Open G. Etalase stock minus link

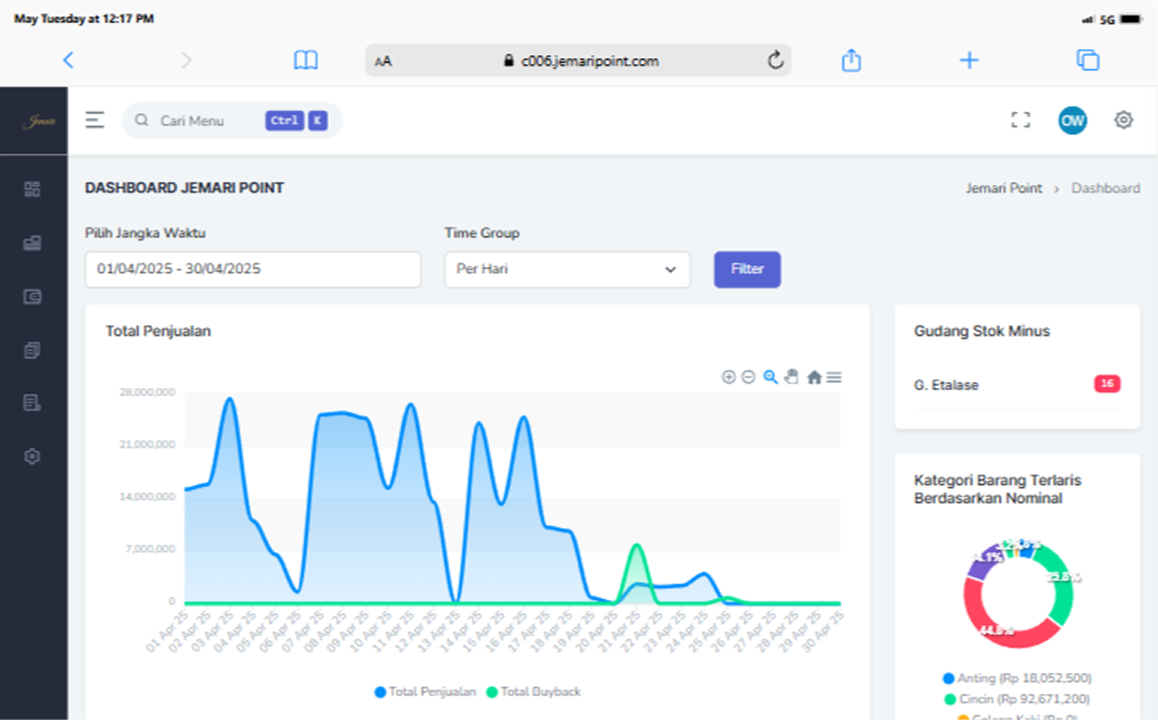click(x=947, y=385)
